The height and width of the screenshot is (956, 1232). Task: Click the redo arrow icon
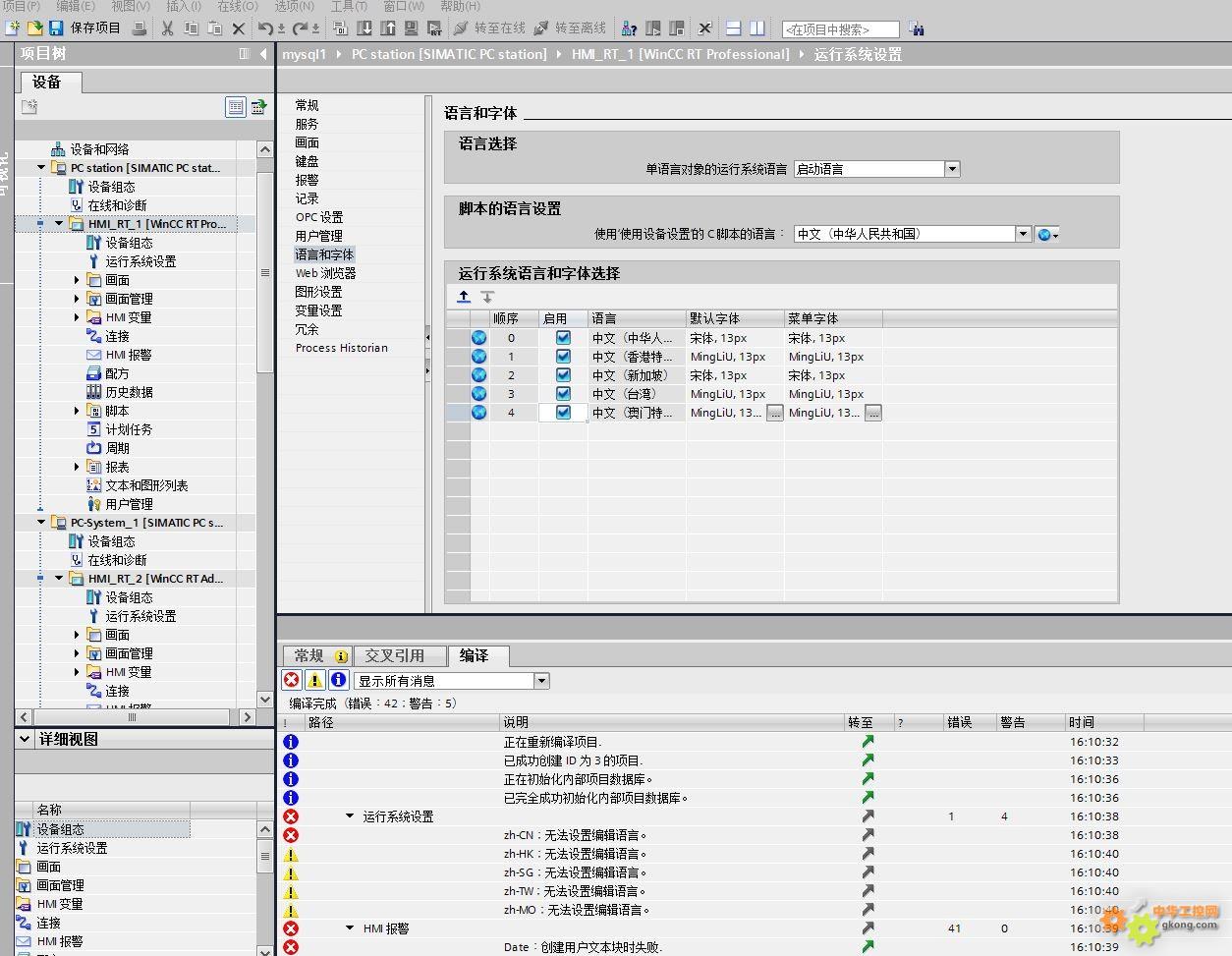coord(301,28)
